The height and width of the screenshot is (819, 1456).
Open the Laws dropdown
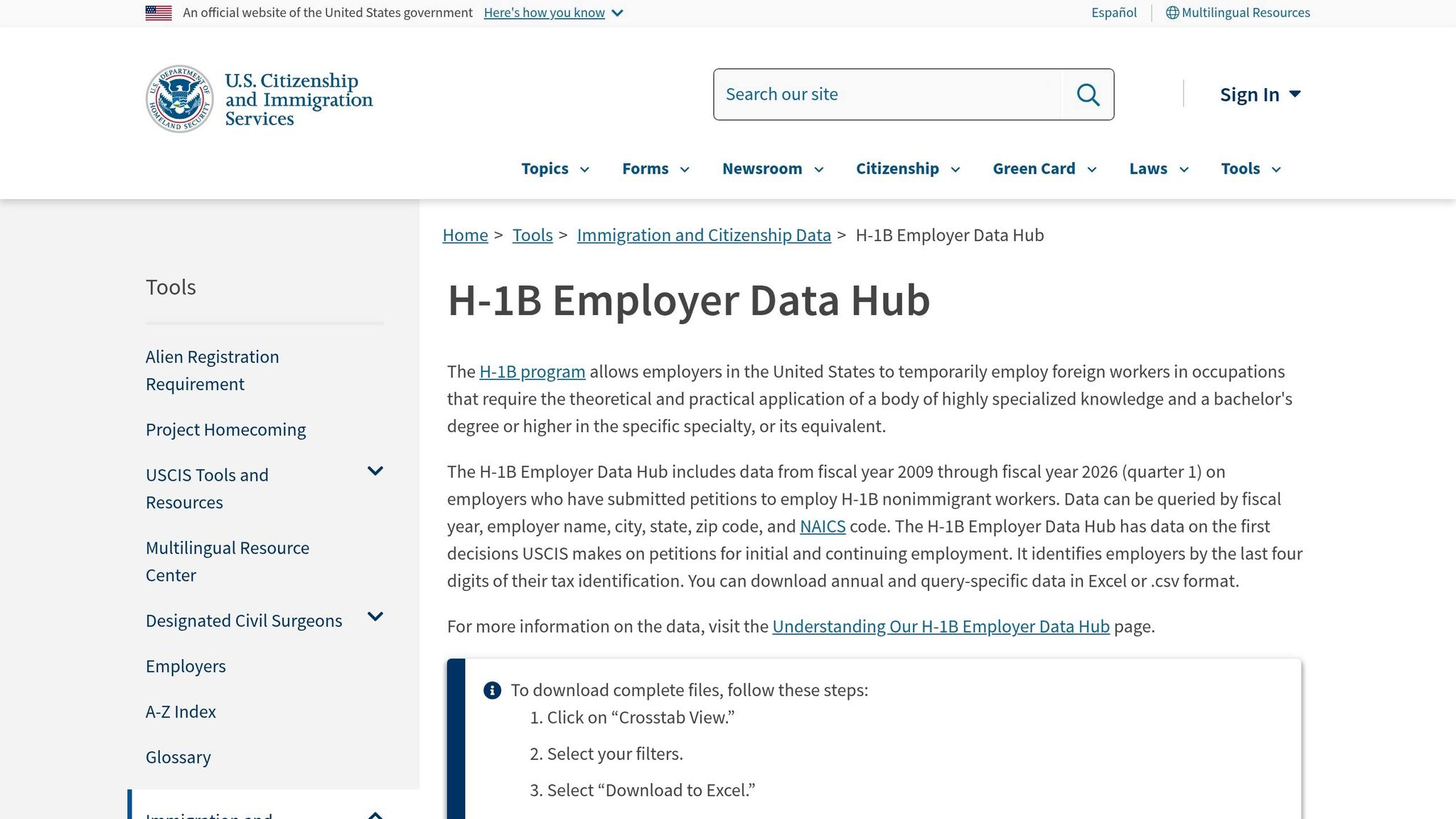tap(1157, 168)
